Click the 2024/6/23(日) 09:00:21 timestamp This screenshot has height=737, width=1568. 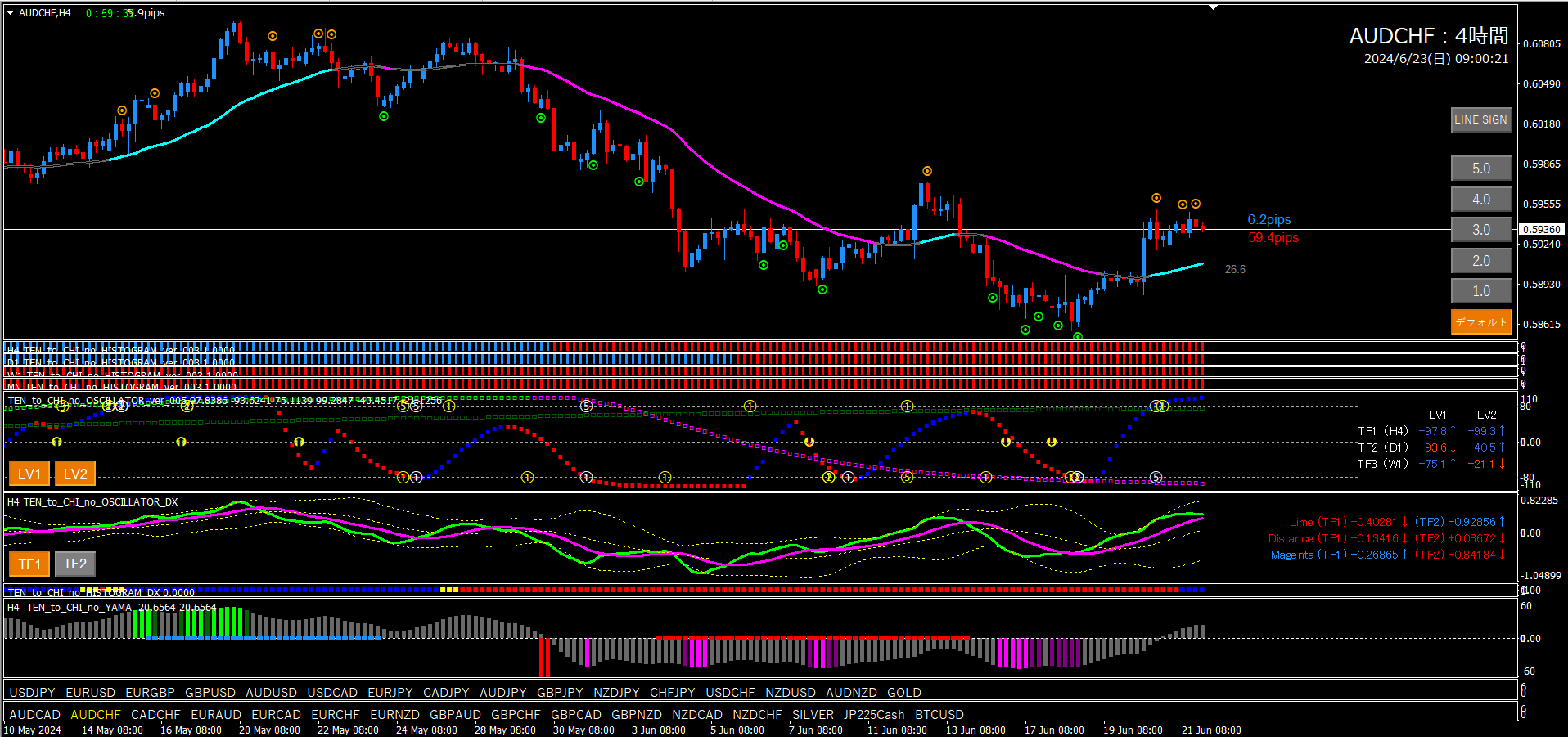click(1436, 59)
